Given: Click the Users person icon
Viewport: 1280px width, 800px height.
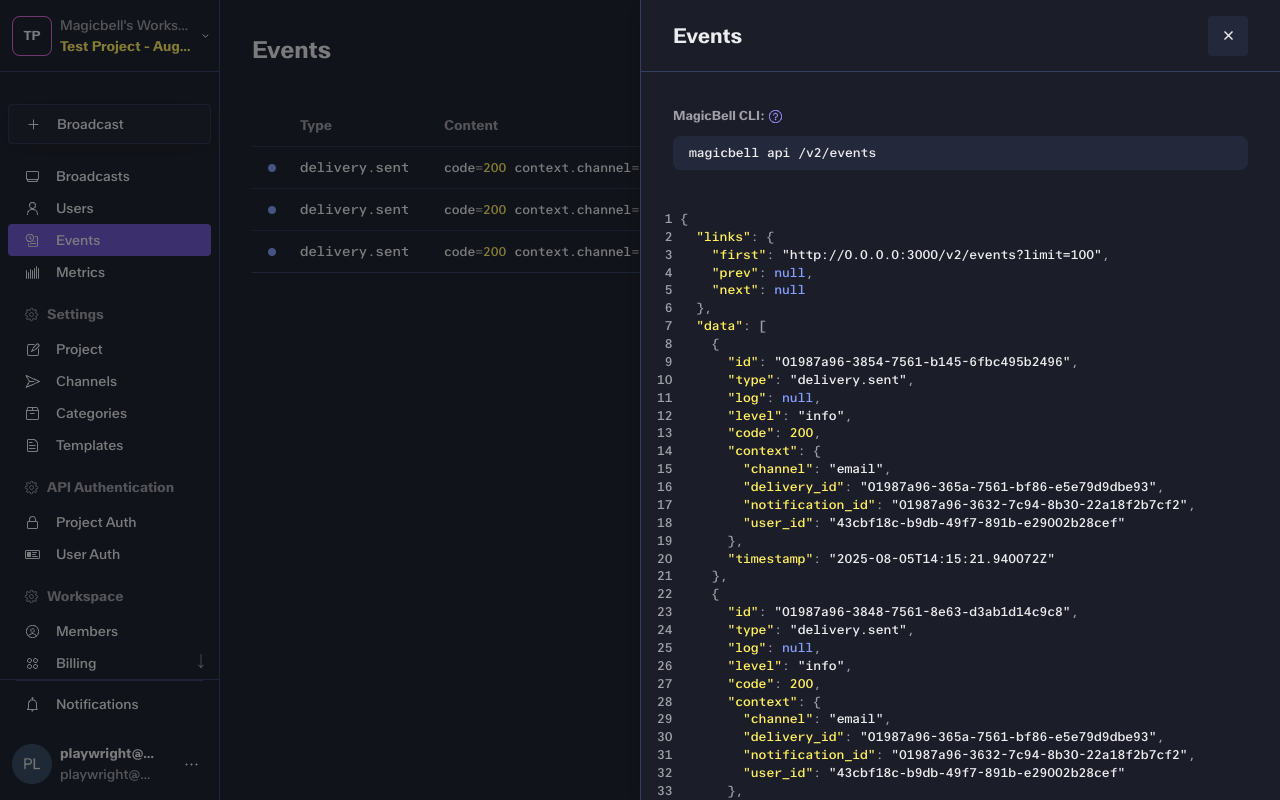Looking at the screenshot, I should click(x=32, y=208).
